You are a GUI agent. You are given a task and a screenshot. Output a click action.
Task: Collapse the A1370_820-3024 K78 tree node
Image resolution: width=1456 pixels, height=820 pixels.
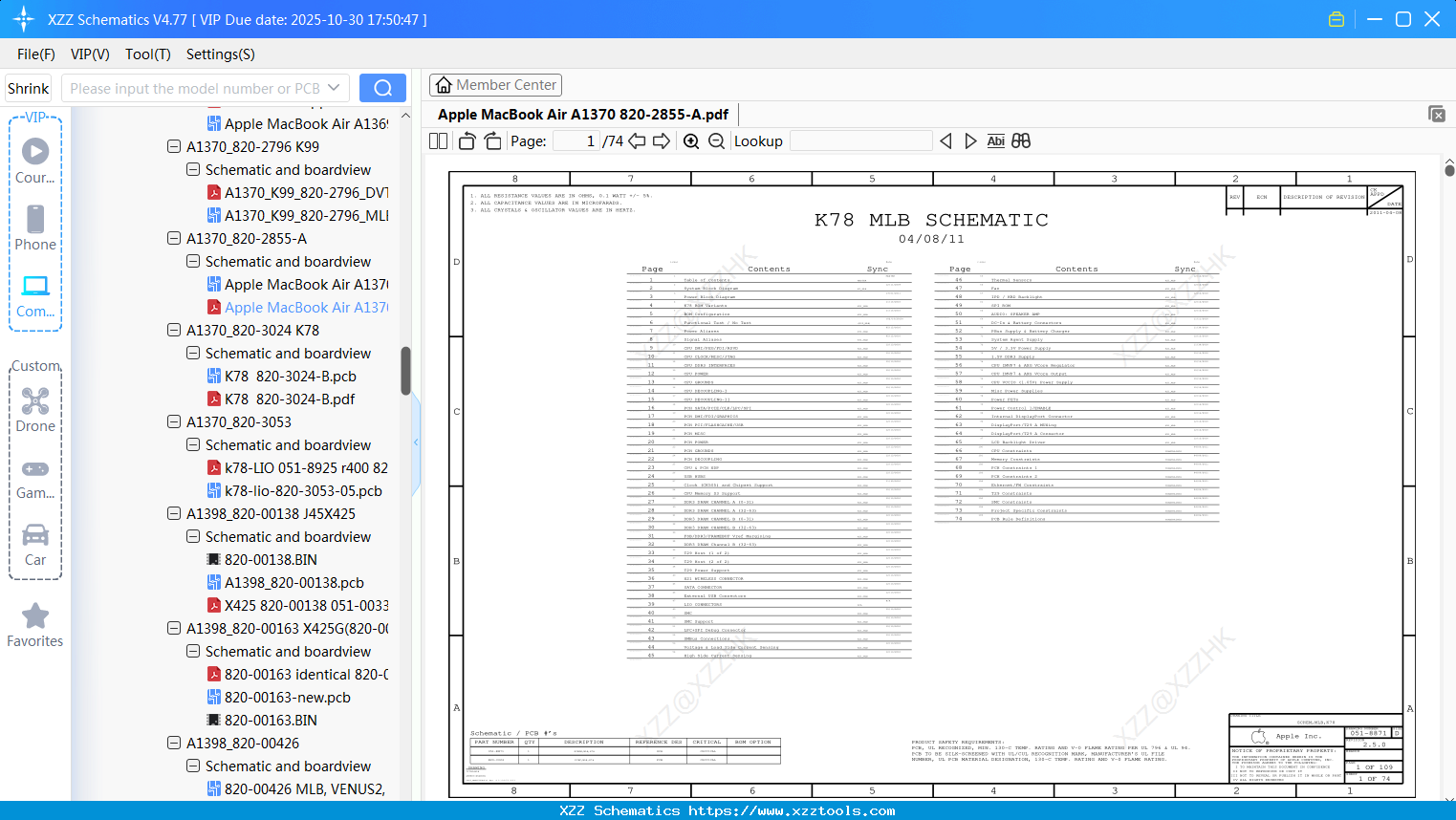[x=174, y=330]
